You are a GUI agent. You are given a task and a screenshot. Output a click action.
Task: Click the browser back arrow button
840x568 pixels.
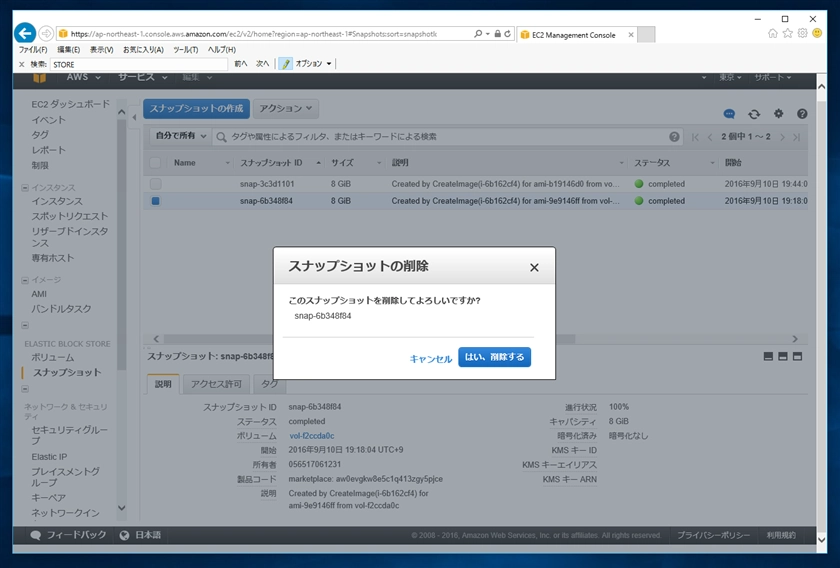[x=25, y=33]
